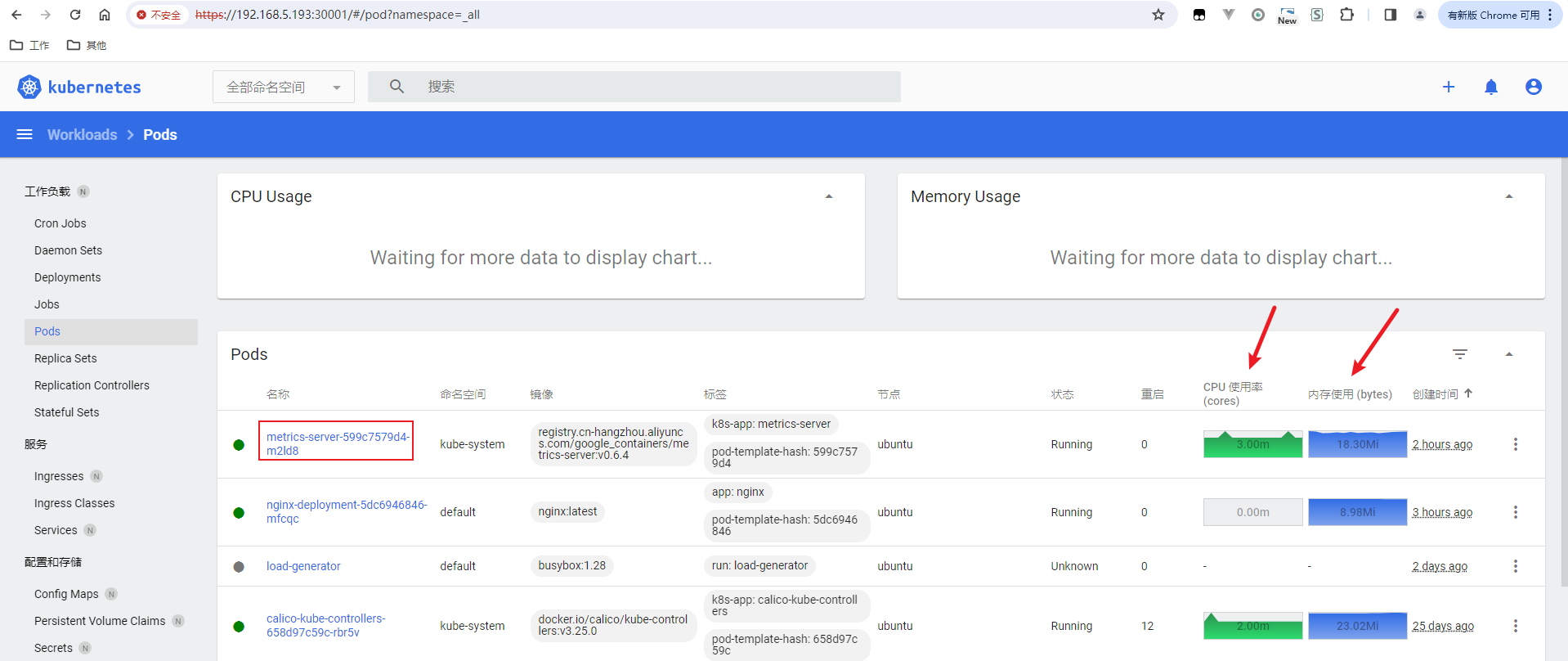Image resolution: width=1568 pixels, height=661 pixels.
Task: Open Stateful Sets in the sidebar
Action: tap(67, 412)
